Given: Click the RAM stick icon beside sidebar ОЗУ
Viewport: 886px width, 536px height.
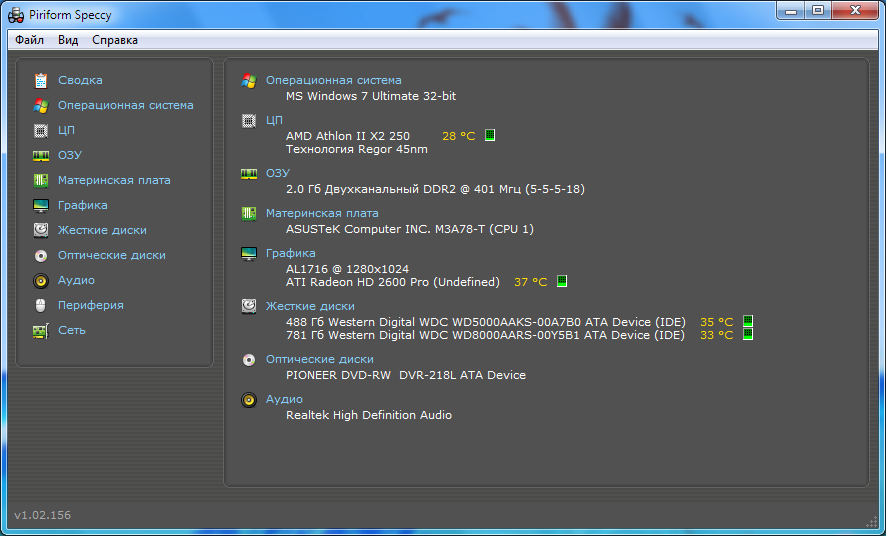Looking at the screenshot, I should pos(41,155).
